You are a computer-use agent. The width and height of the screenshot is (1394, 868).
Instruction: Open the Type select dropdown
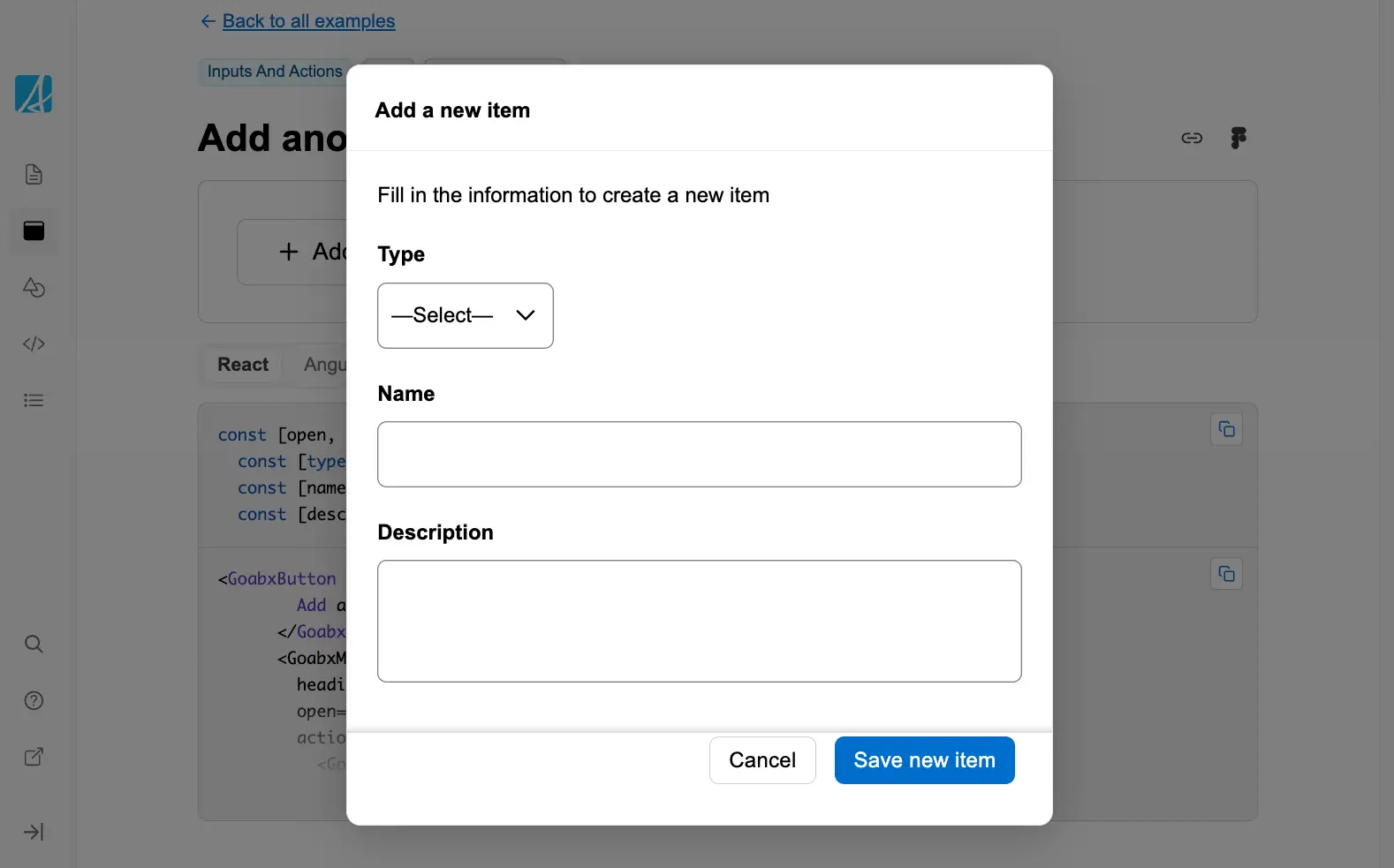[x=465, y=315]
